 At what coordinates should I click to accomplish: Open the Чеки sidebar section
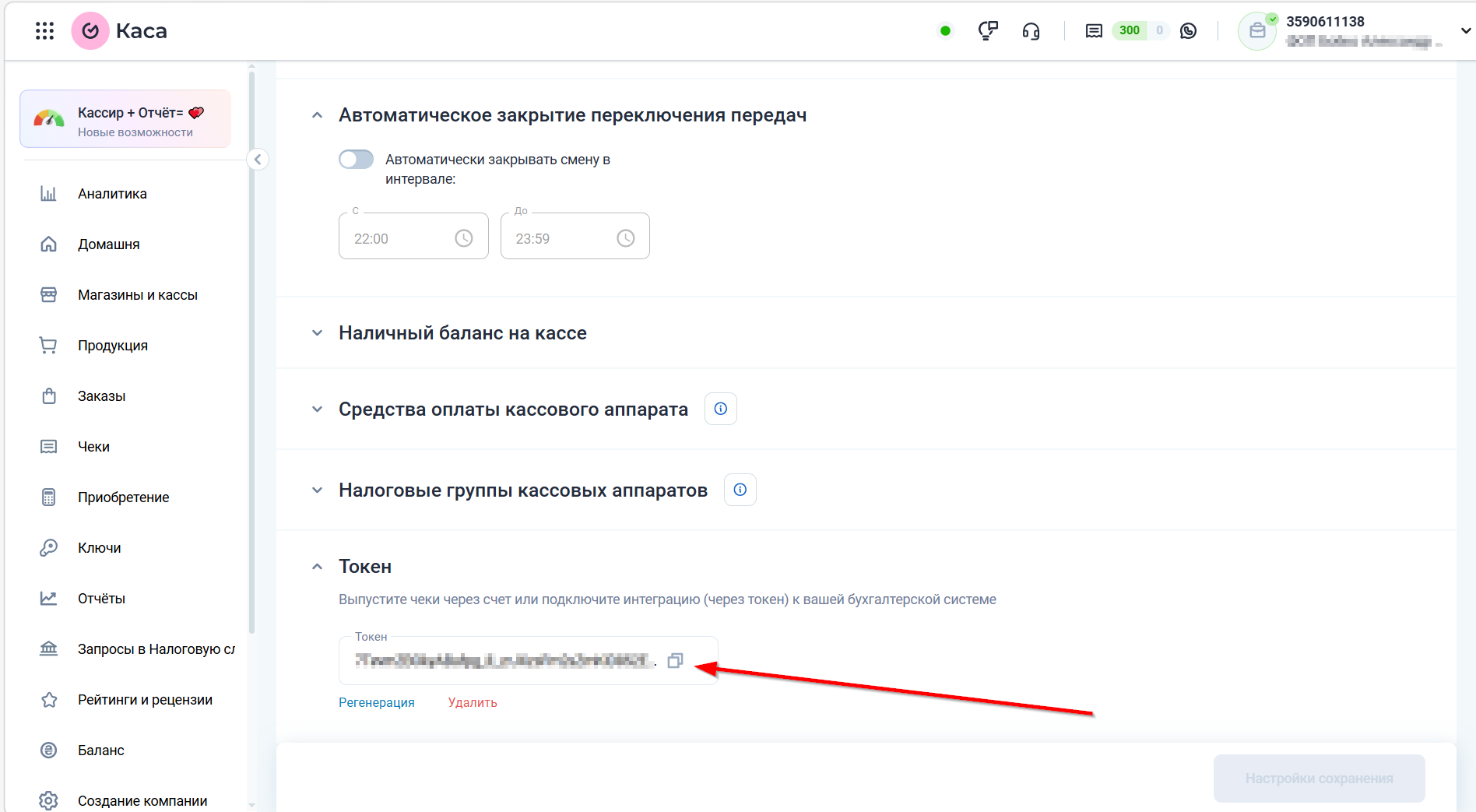click(94, 446)
